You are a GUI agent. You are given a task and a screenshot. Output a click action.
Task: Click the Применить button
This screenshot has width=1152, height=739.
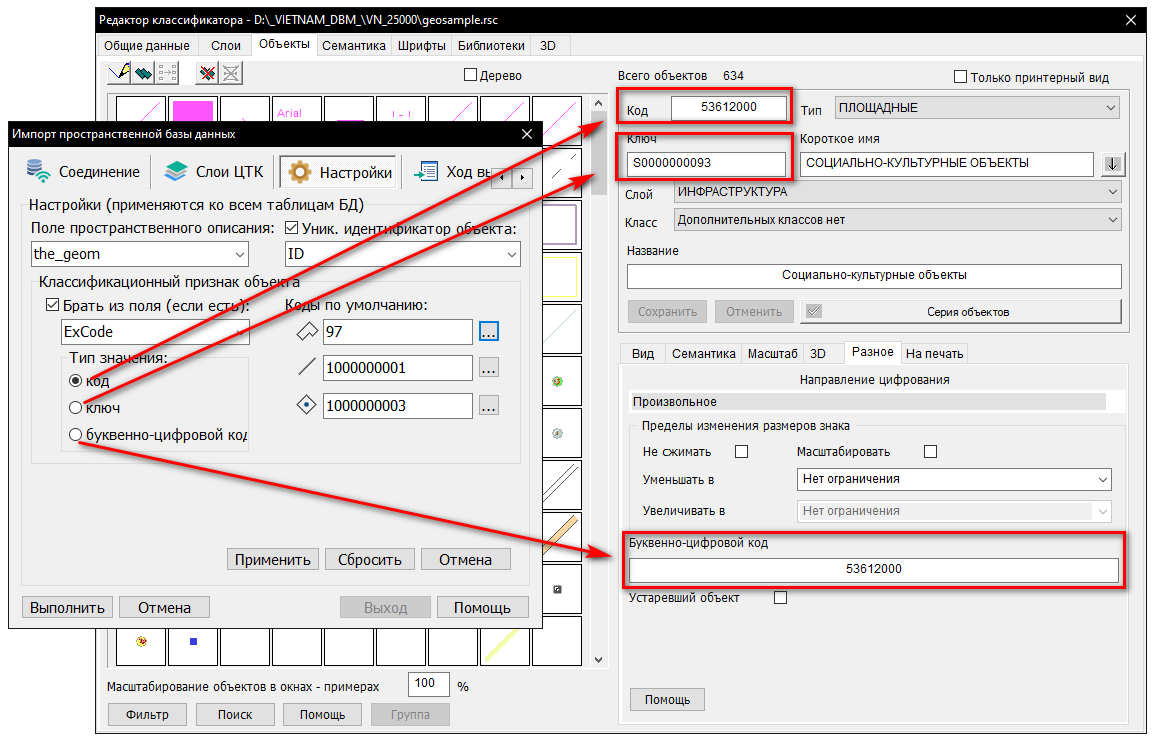tap(273, 559)
